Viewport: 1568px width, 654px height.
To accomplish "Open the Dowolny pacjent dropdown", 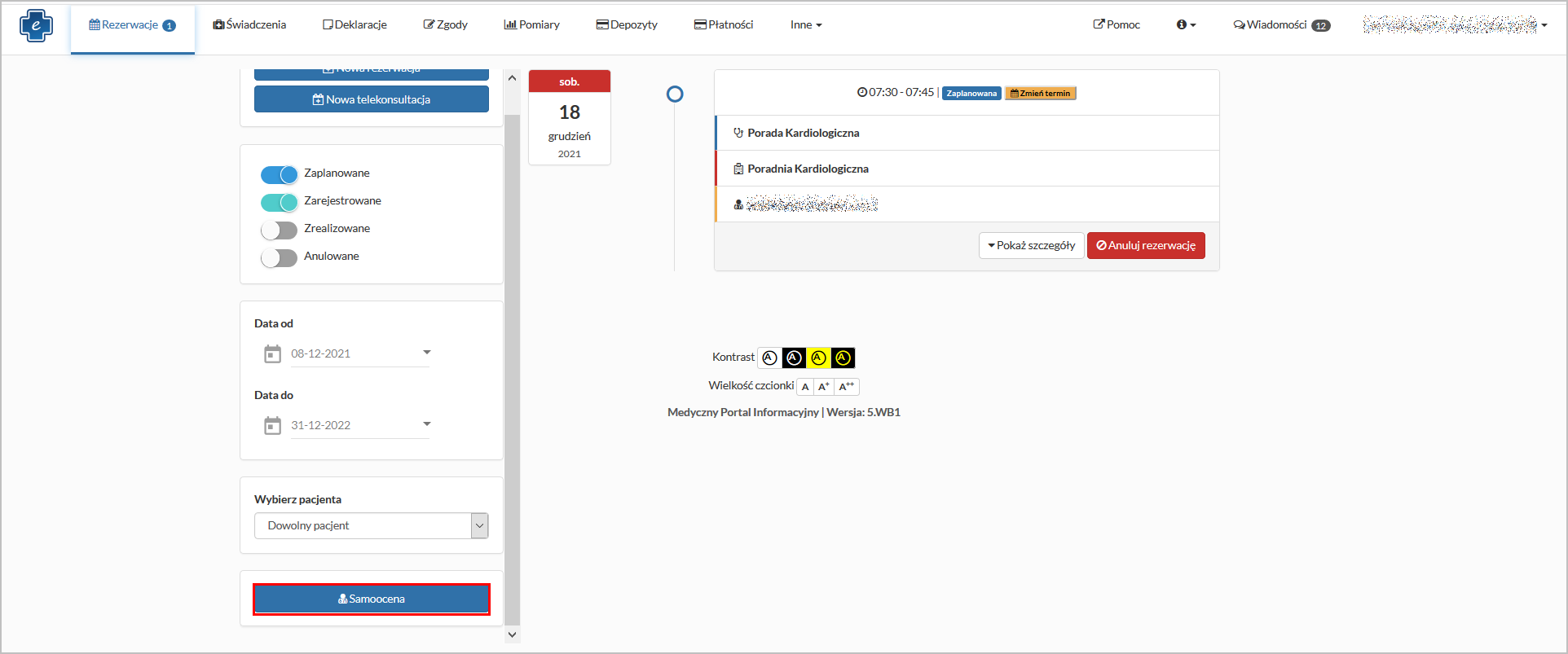I will 371,526.
